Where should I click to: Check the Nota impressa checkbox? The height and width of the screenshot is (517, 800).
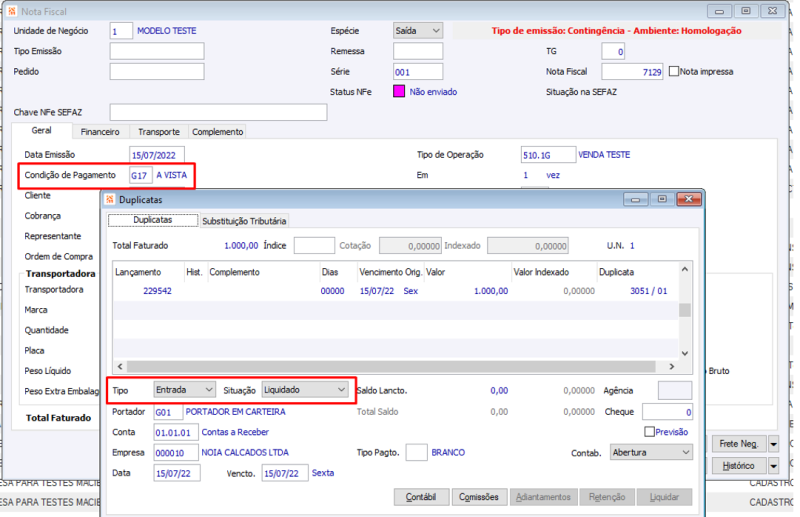[673, 71]
